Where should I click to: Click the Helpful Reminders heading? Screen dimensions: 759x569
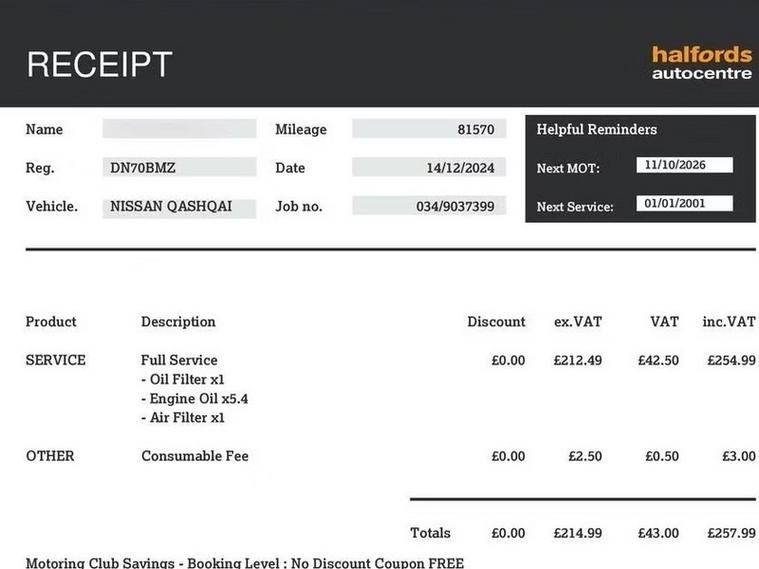click(x=596, y=130)
